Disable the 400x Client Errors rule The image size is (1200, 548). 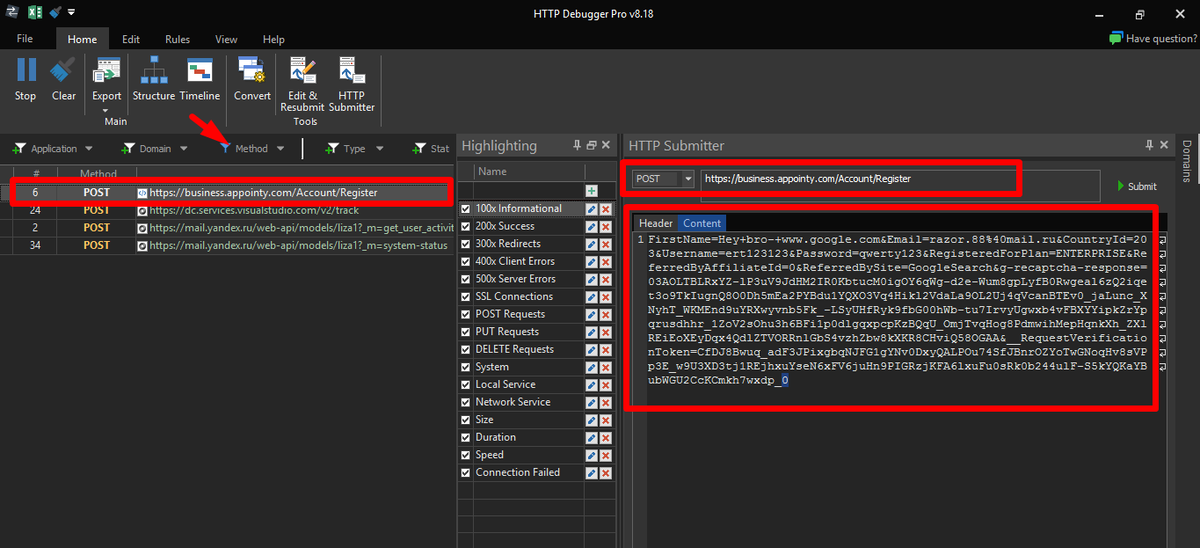tap(466, 261)
